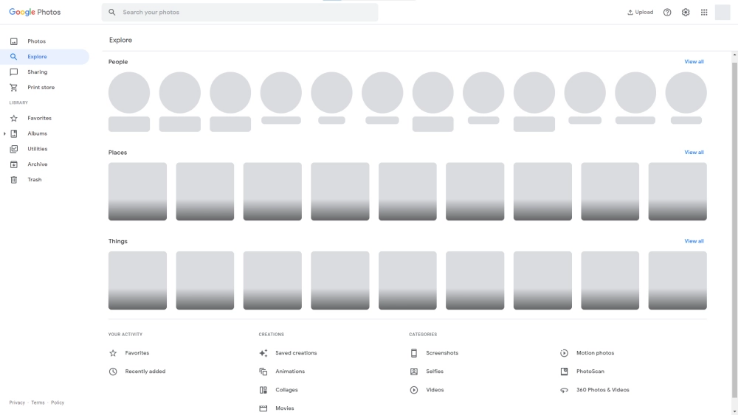This screenshot has width=738, height=415.
Task: Open the Trash bin icon
Action: tap(14, 180)
